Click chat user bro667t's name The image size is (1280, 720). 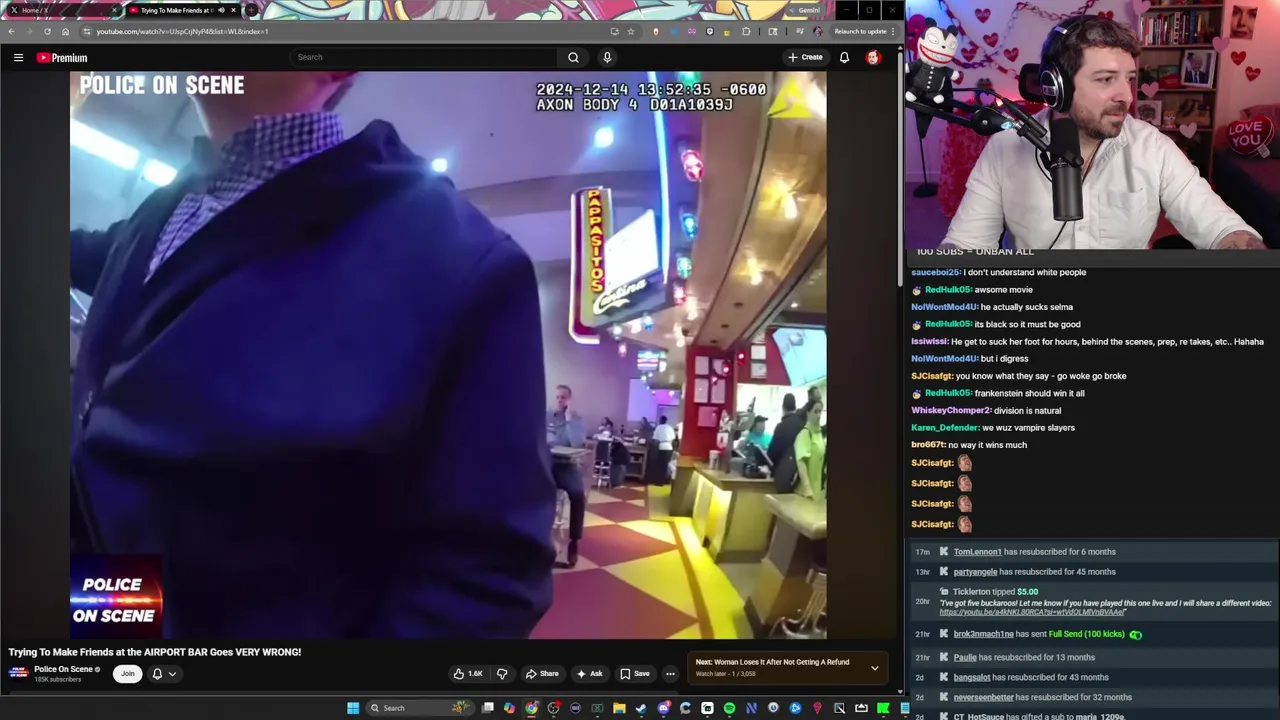[x=927, y=445]
